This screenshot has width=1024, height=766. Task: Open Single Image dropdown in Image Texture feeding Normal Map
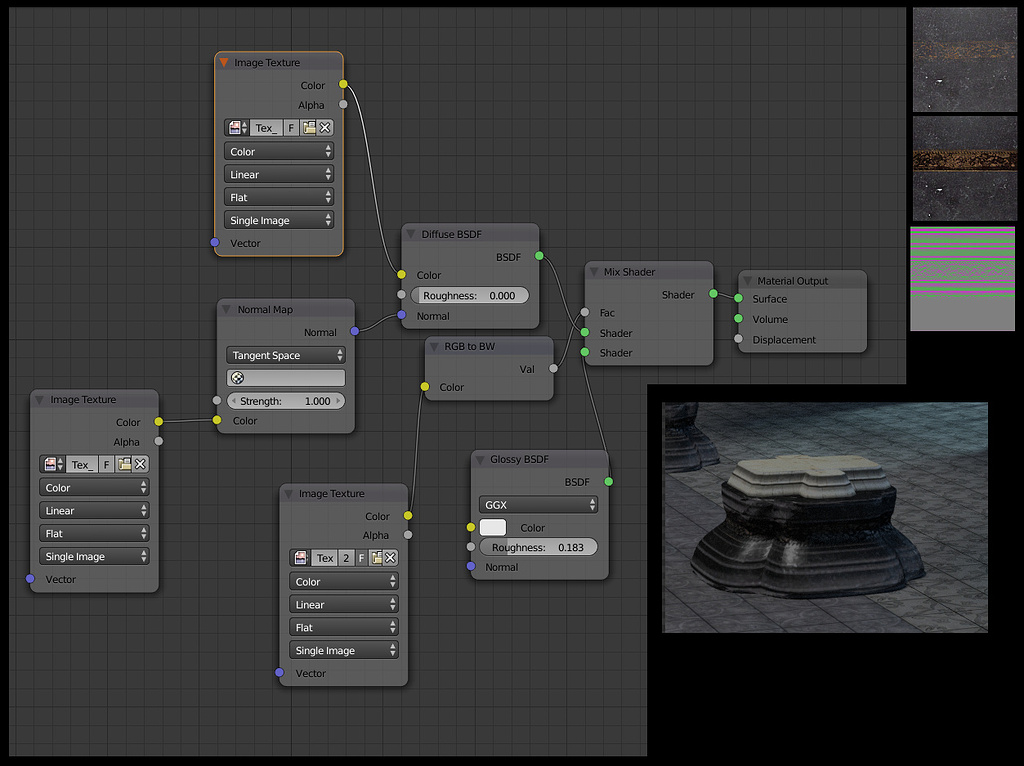[94, 556]
